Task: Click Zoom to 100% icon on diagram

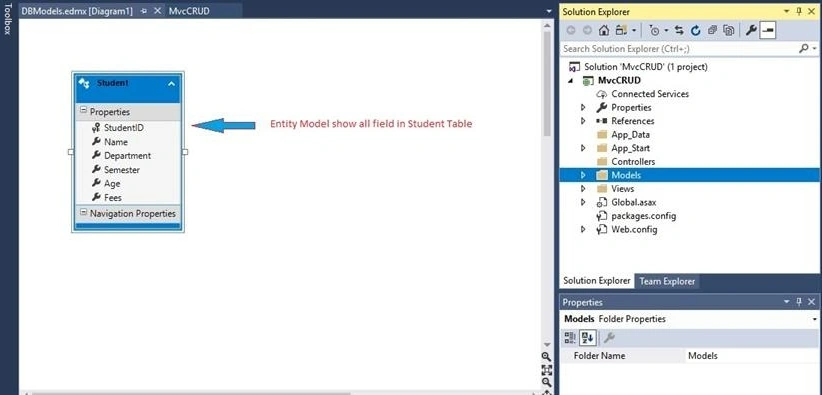Action: coord(547,370)
